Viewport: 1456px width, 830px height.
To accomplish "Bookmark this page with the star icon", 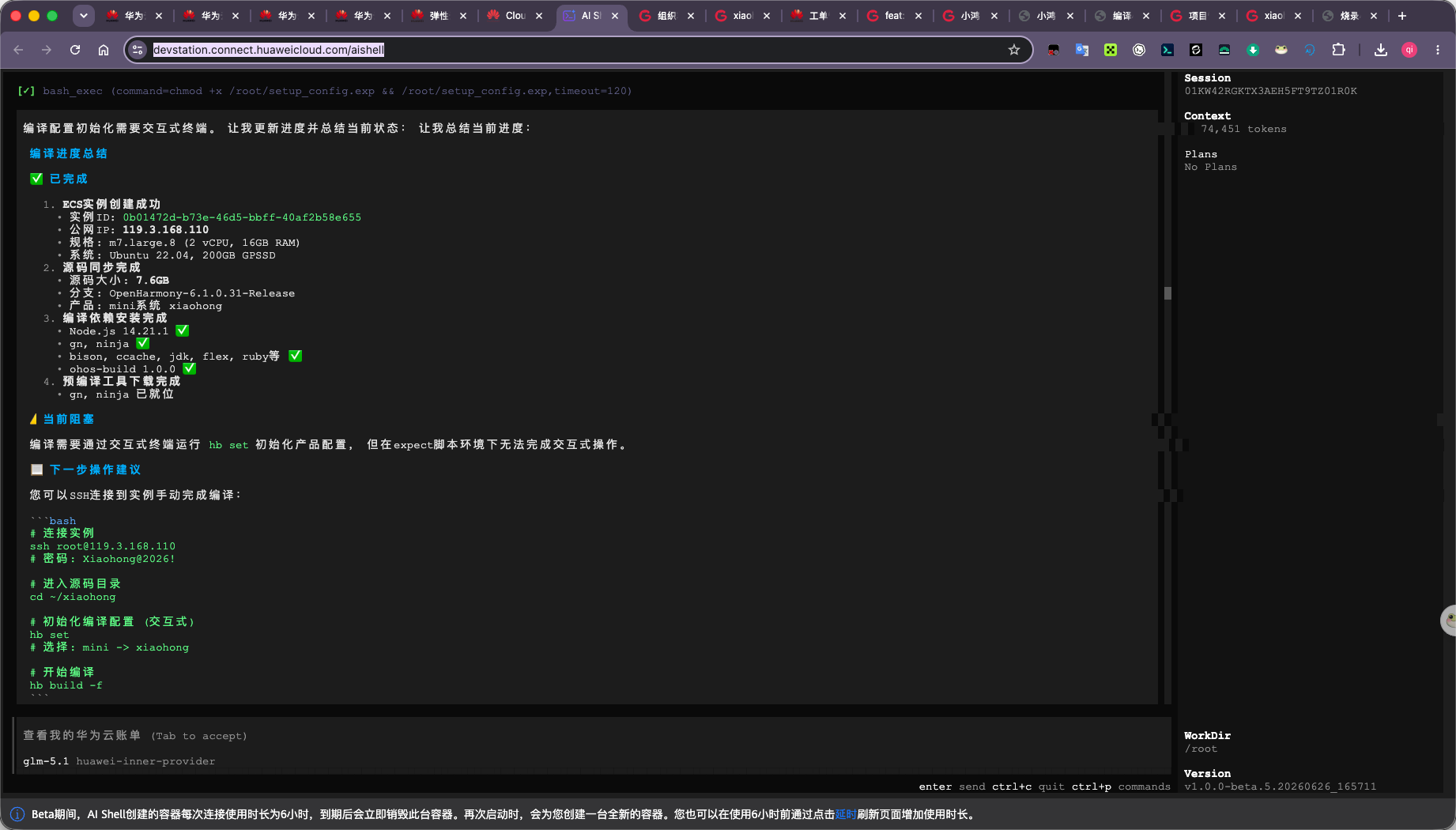I will point(1014,50).
